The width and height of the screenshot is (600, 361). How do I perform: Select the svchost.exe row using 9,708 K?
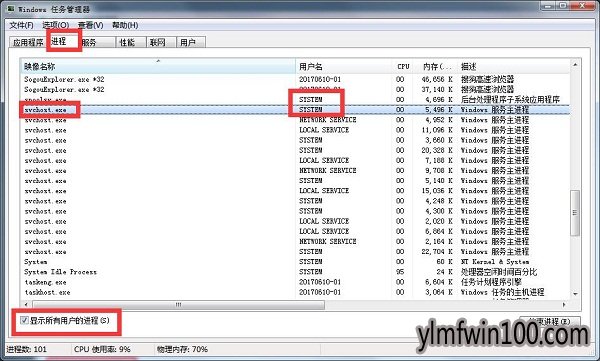(x=295, y=170)
